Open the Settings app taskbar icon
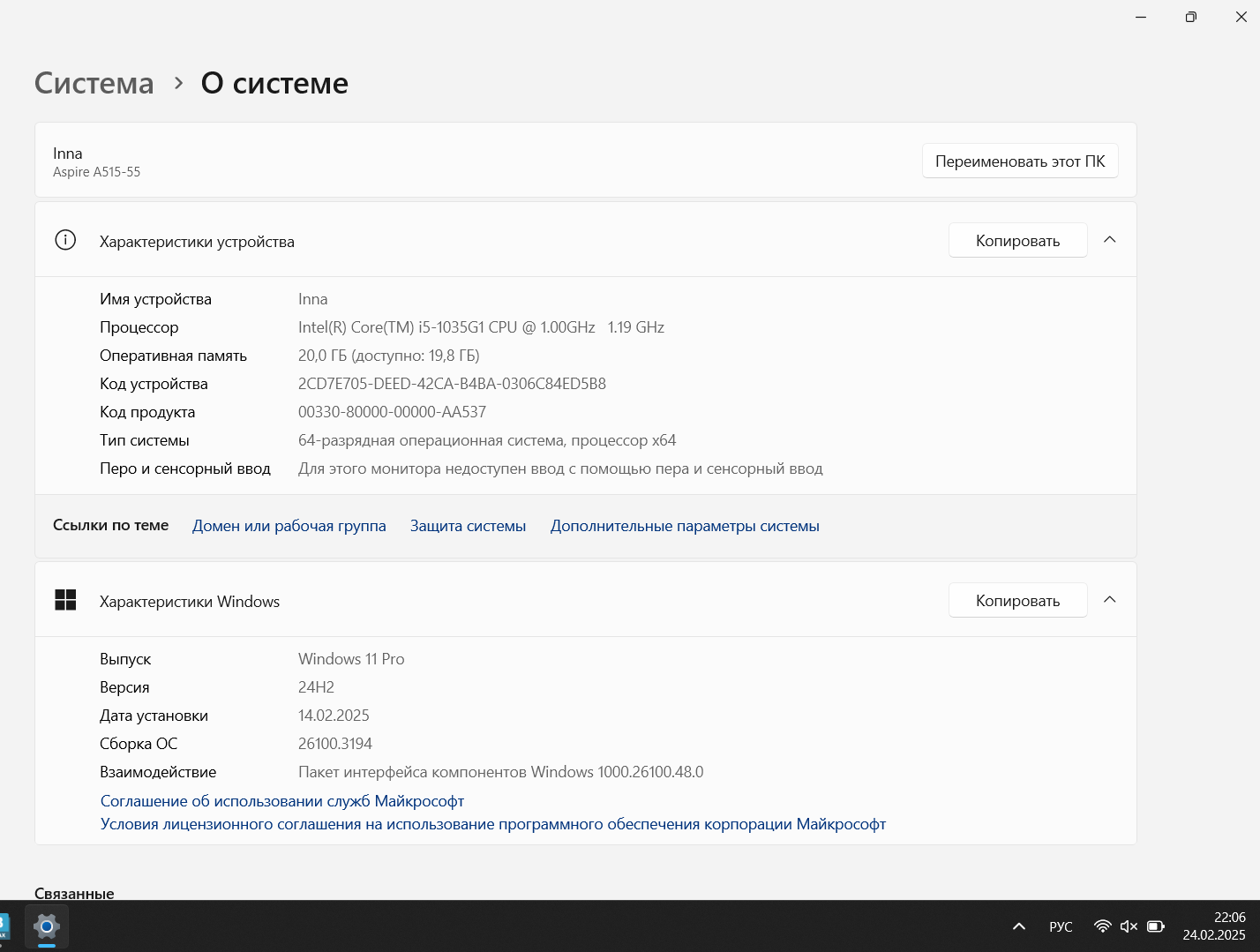The height and width of the screenshot is (952, 1260). tap(46, 926)
